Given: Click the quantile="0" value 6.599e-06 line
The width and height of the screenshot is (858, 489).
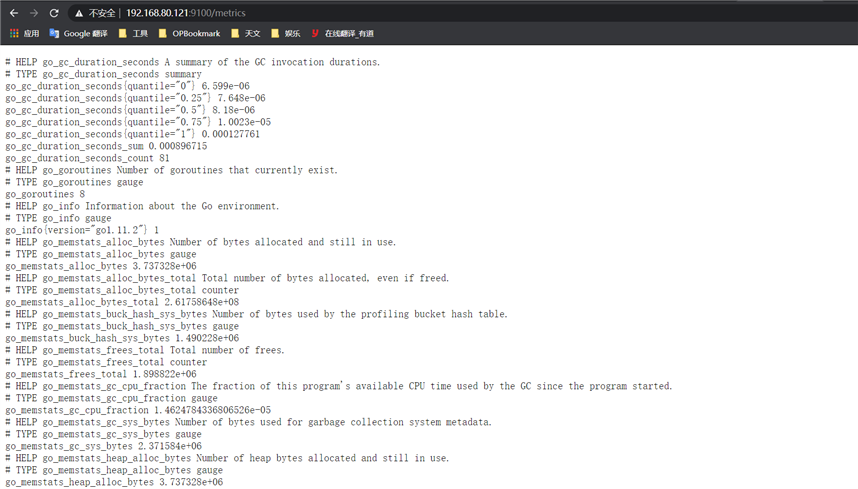Looking at the screenshot, I should click(x=127, y=86).
